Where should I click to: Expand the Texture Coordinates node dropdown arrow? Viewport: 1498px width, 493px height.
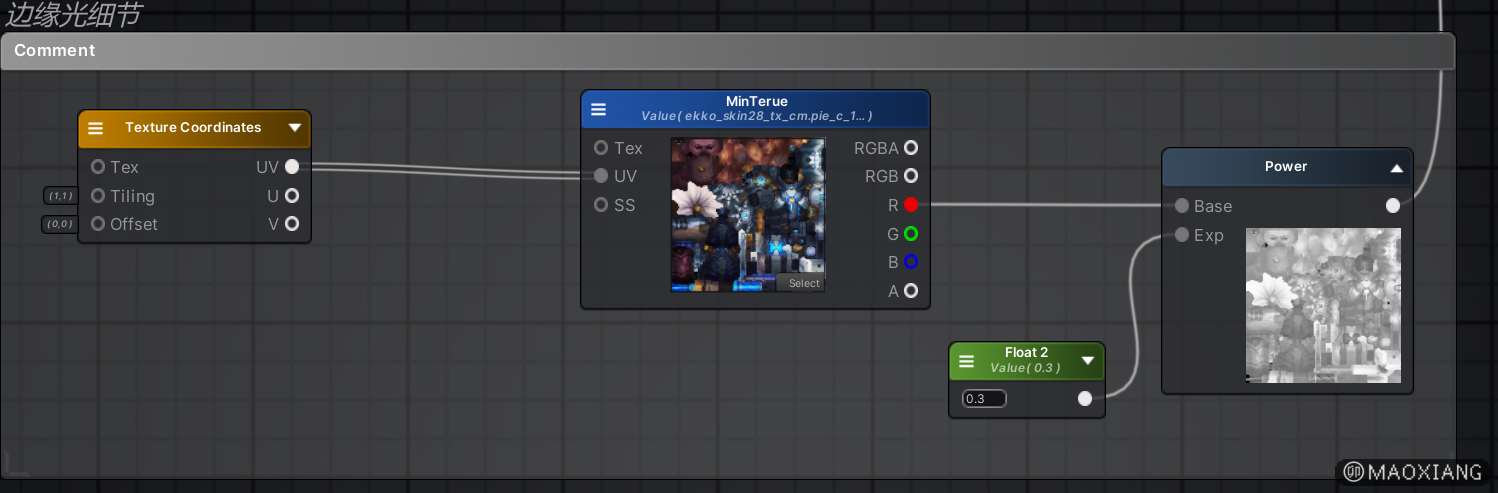coord(294,128)
